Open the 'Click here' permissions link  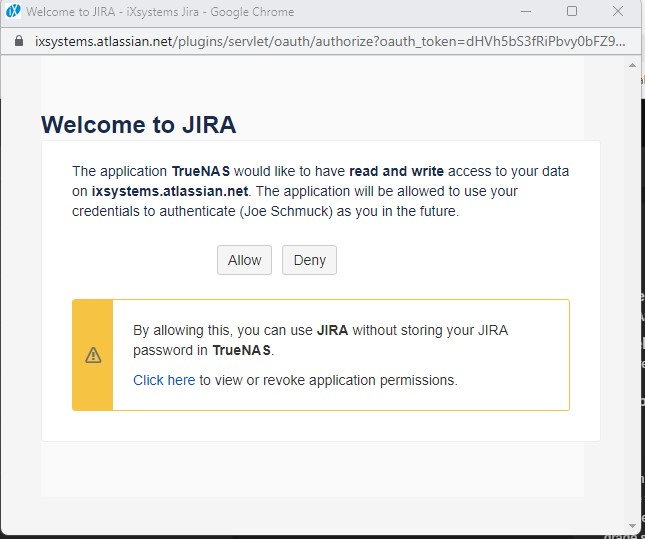pyautogui.click(x=164, y=380)
